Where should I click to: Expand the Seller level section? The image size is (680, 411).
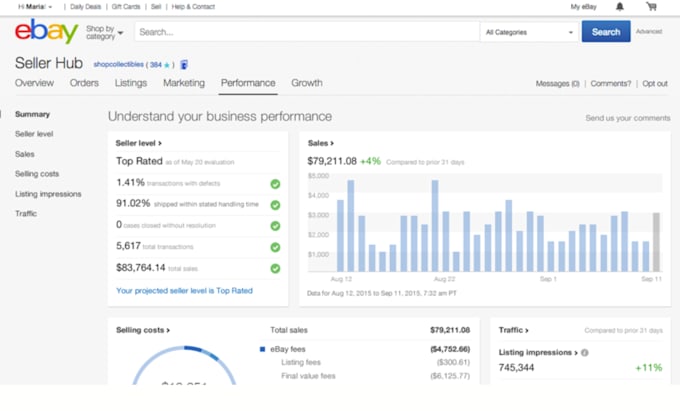(x=138, y=143)
